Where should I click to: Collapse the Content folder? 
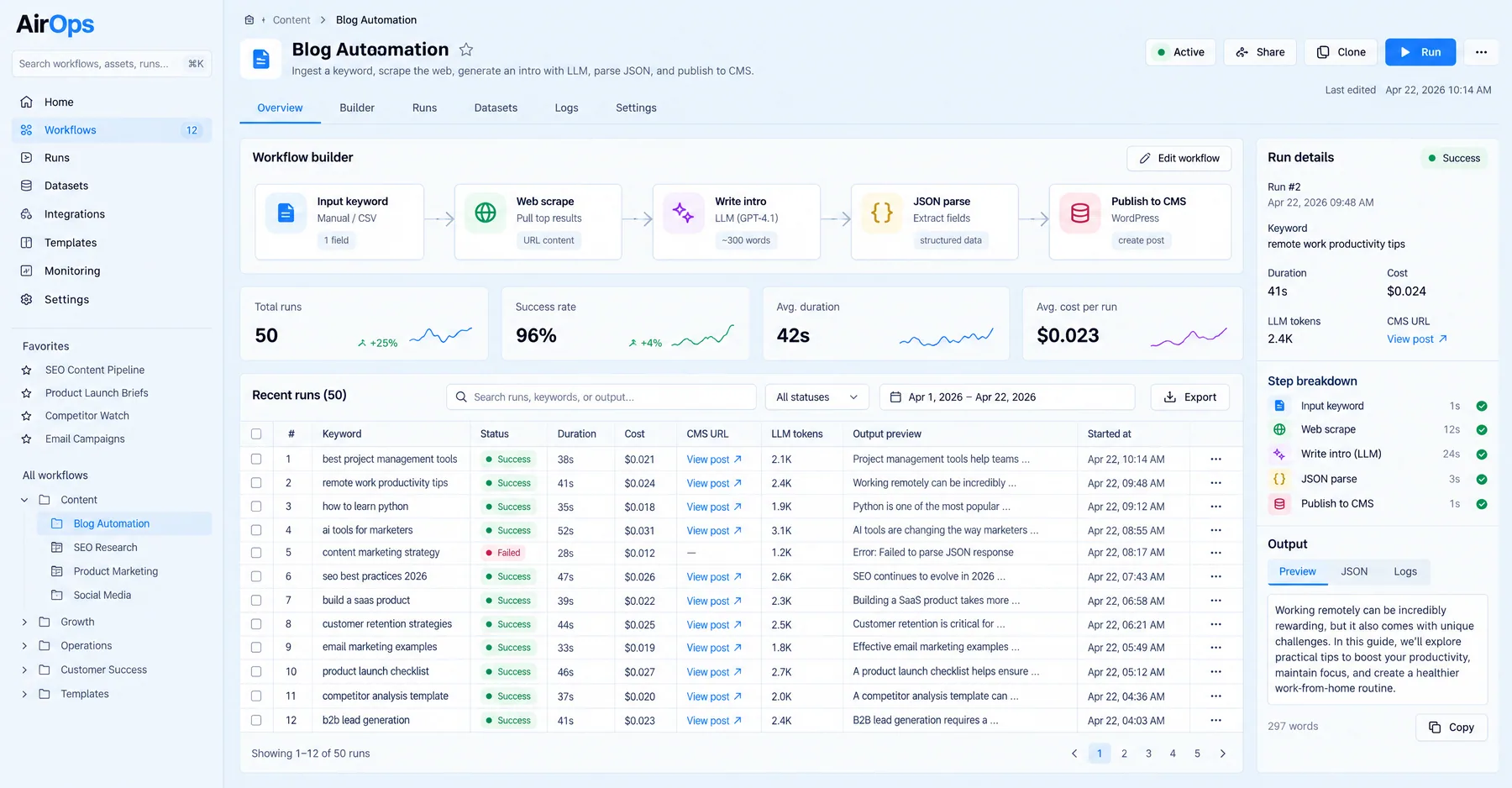pyautogui.click(x=24, y=500)
